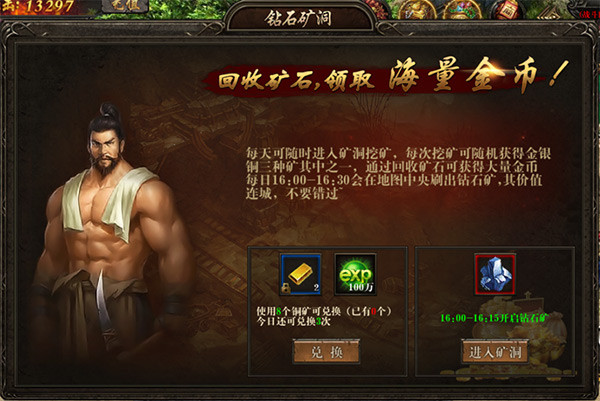Viewport: 600px width, 401px height.
Task: Open the 充值 recharge button
Action: [x=125, y=5]
